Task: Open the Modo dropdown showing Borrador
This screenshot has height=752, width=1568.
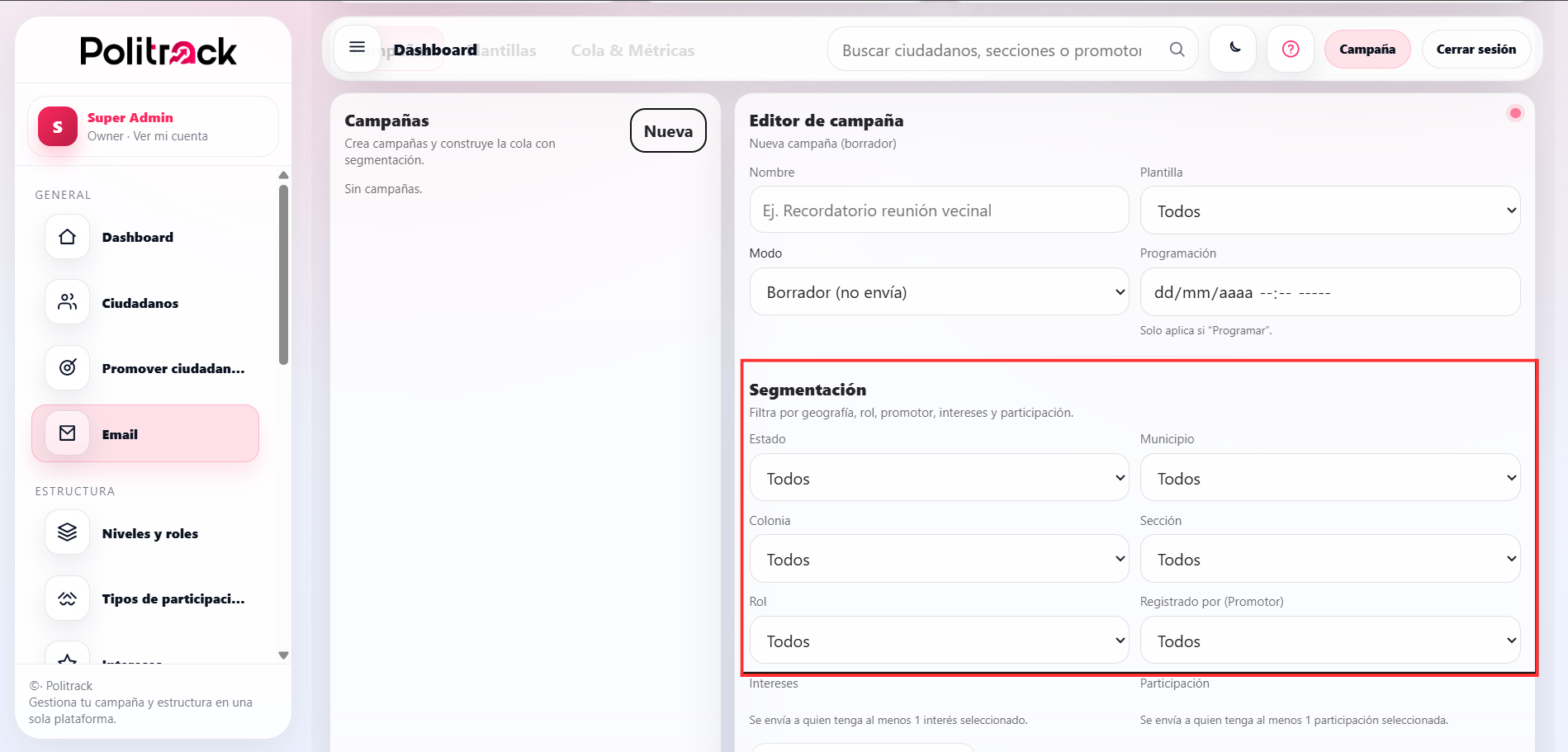Action: pos(938,291)
